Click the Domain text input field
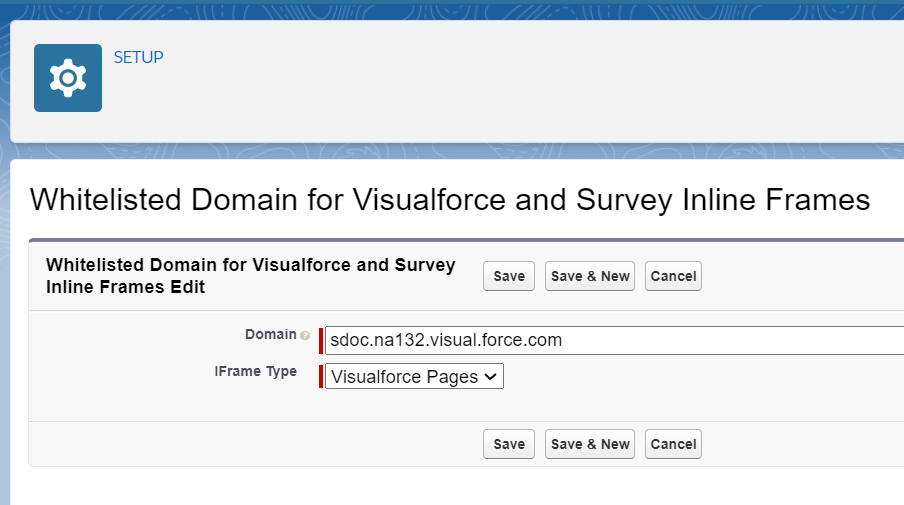 coord(615,340)
